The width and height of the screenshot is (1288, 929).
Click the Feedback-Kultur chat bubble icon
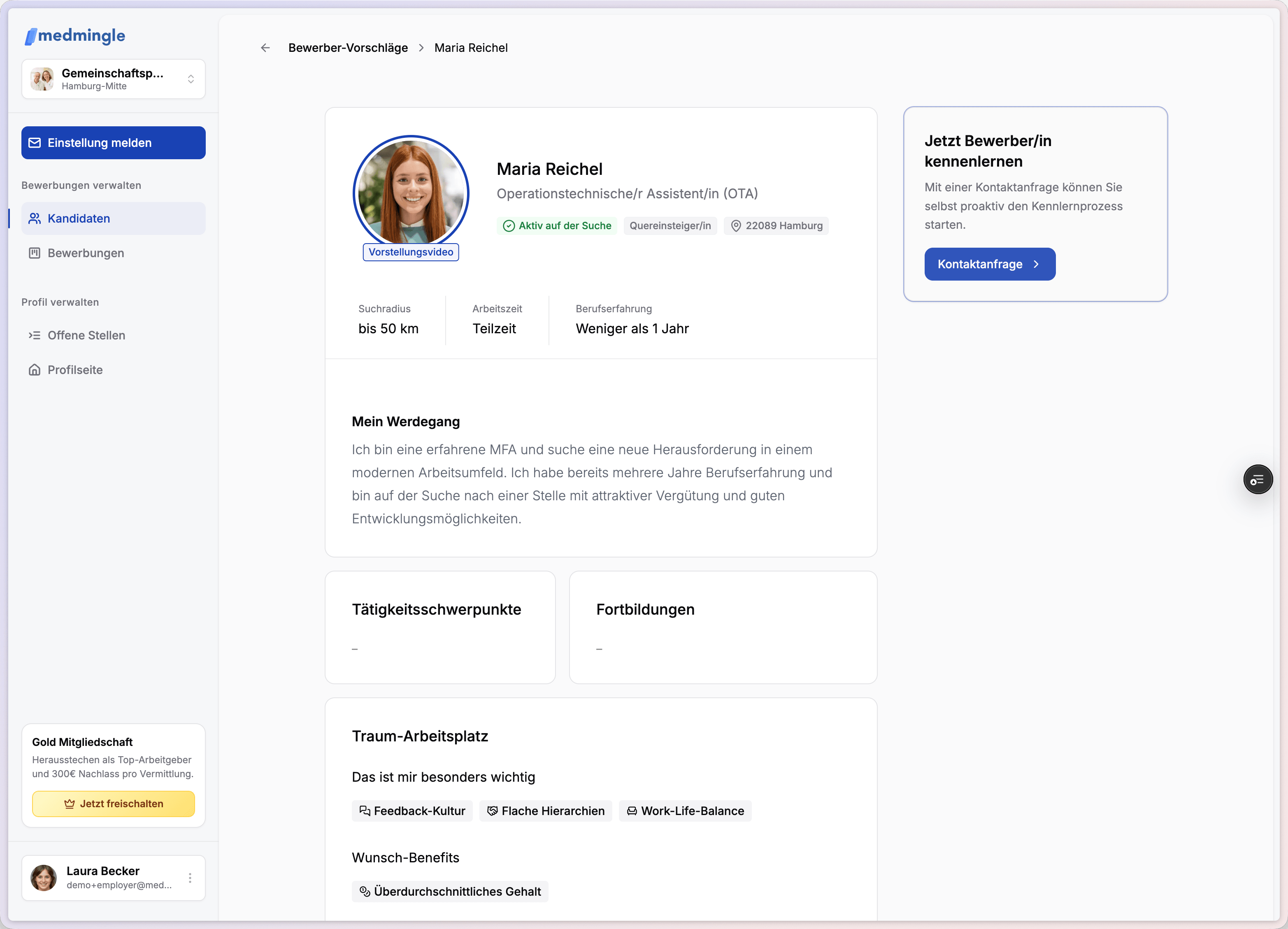pos(365,811)
